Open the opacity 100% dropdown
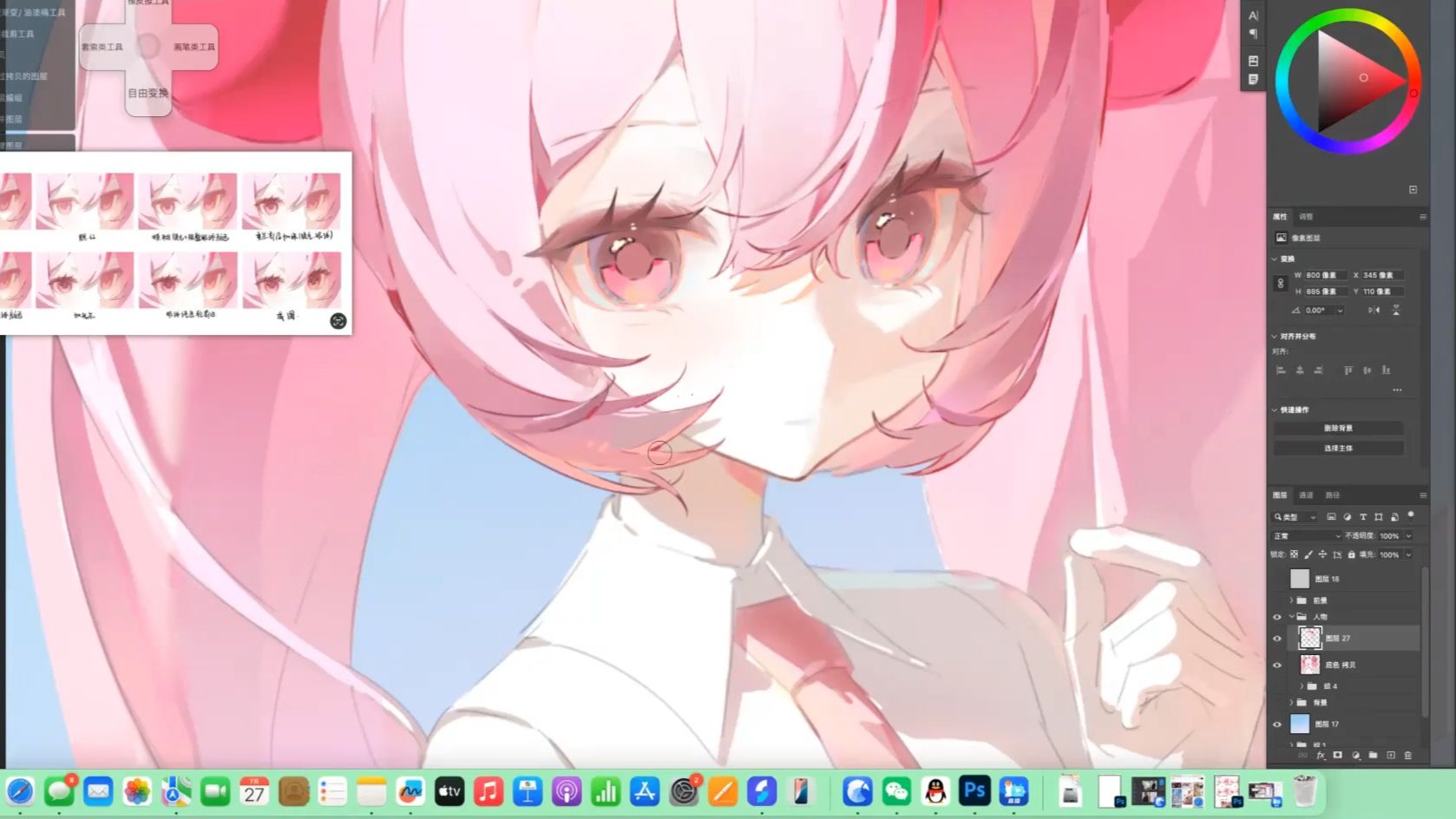Screen dimensions: 1456x819 (1408, 536)
